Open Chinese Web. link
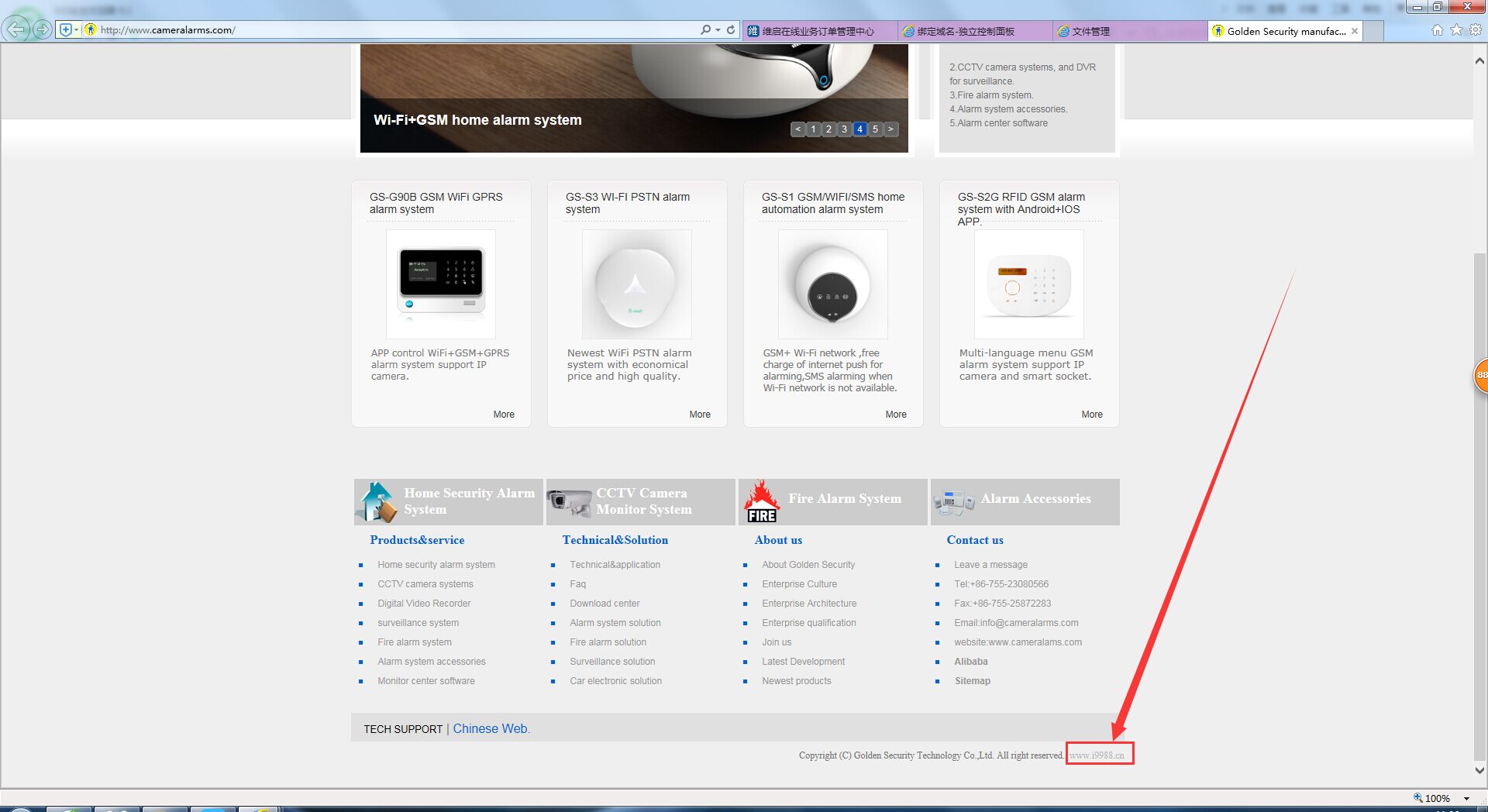Image resolution: width=1488 pixels, height=812 pixels. coord(491,729)
